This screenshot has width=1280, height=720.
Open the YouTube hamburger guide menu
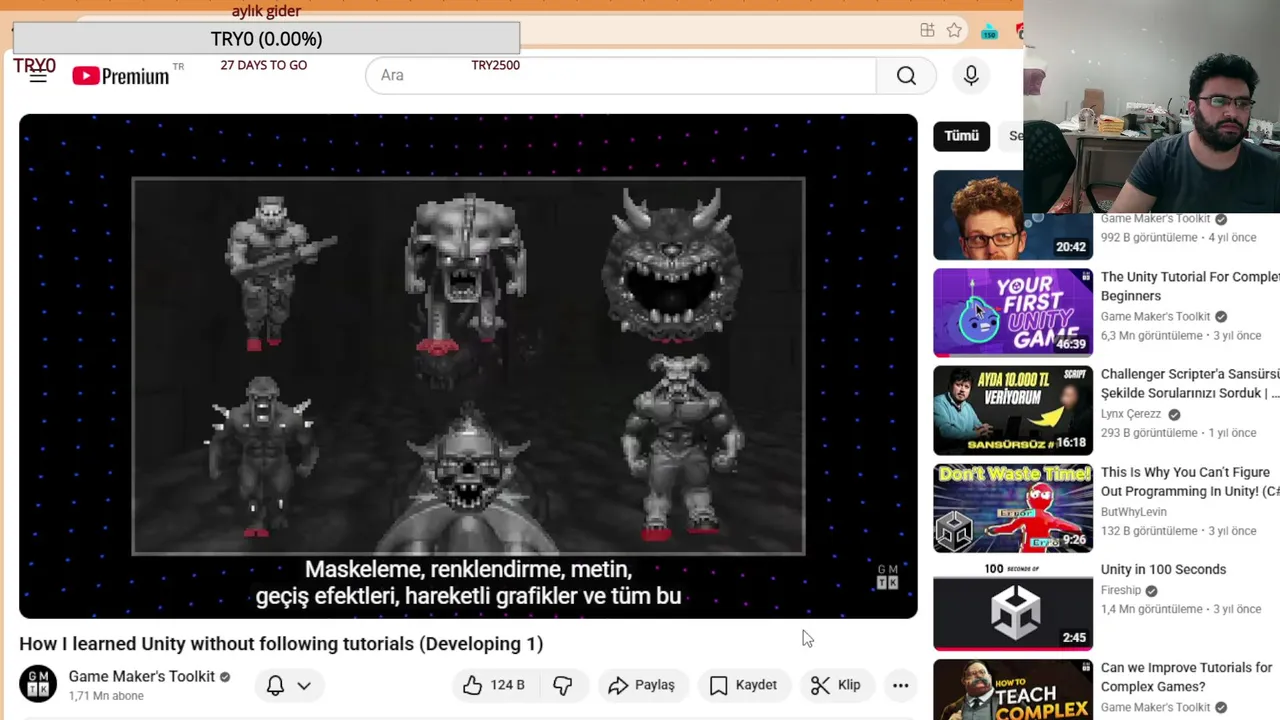pyautogui.click(x=38, y=76)
